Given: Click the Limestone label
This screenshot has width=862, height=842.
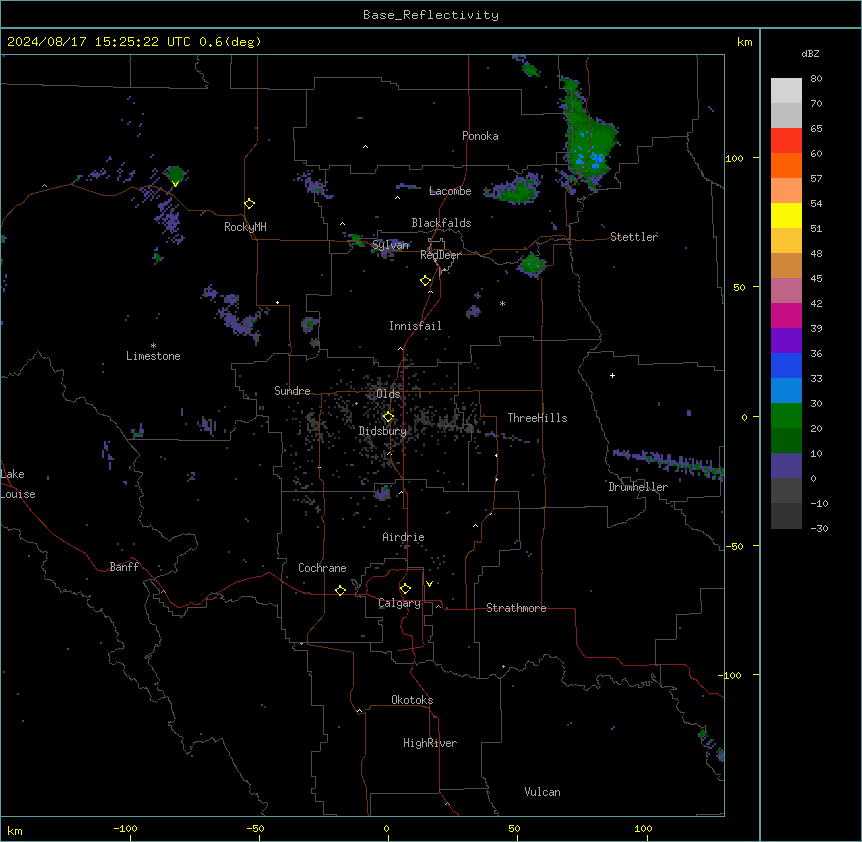Looking at the screenshot, I should click(x=153, y=356).
